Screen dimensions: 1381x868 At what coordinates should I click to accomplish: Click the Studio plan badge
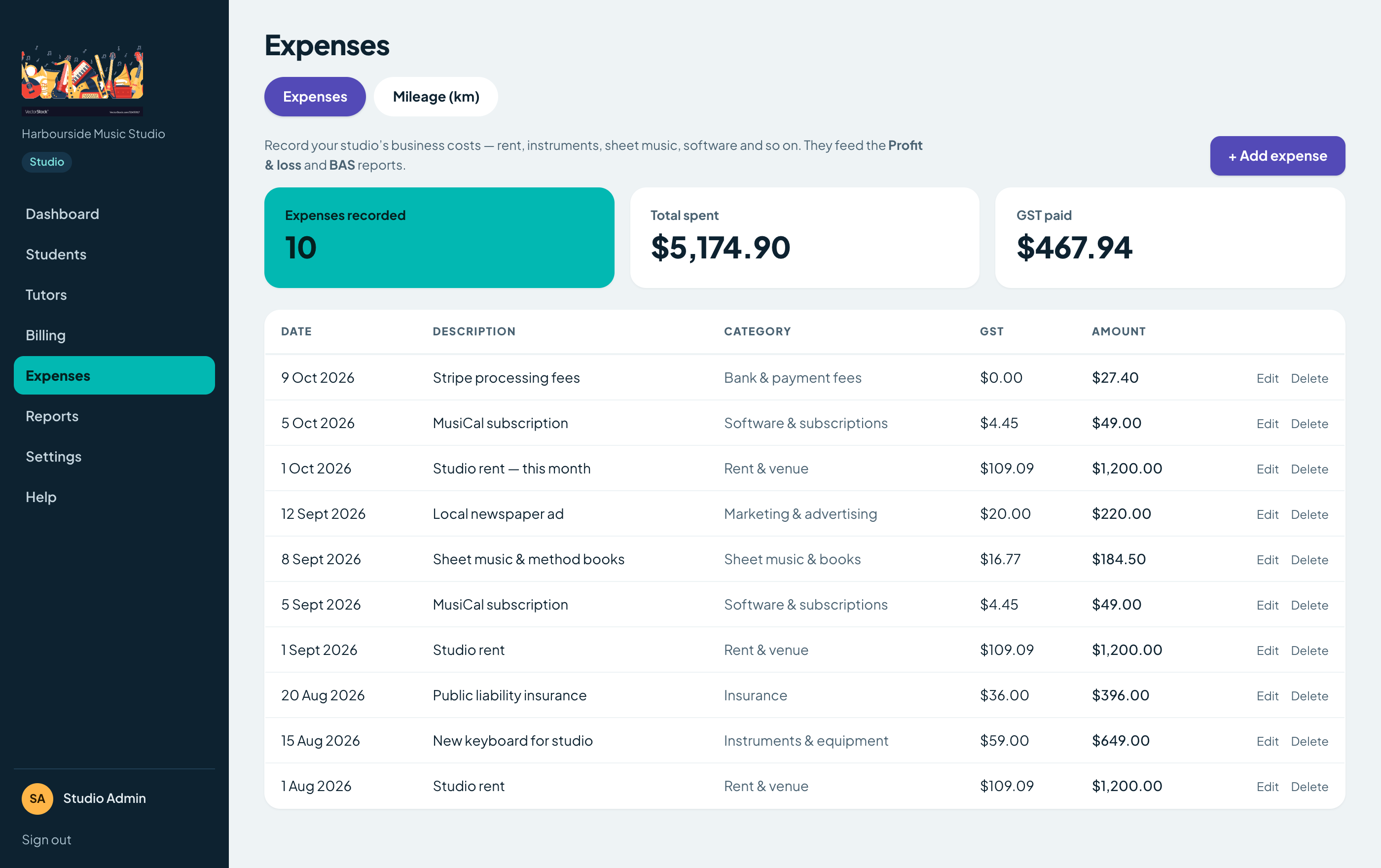pyautogui.click(x=46, y=162)
